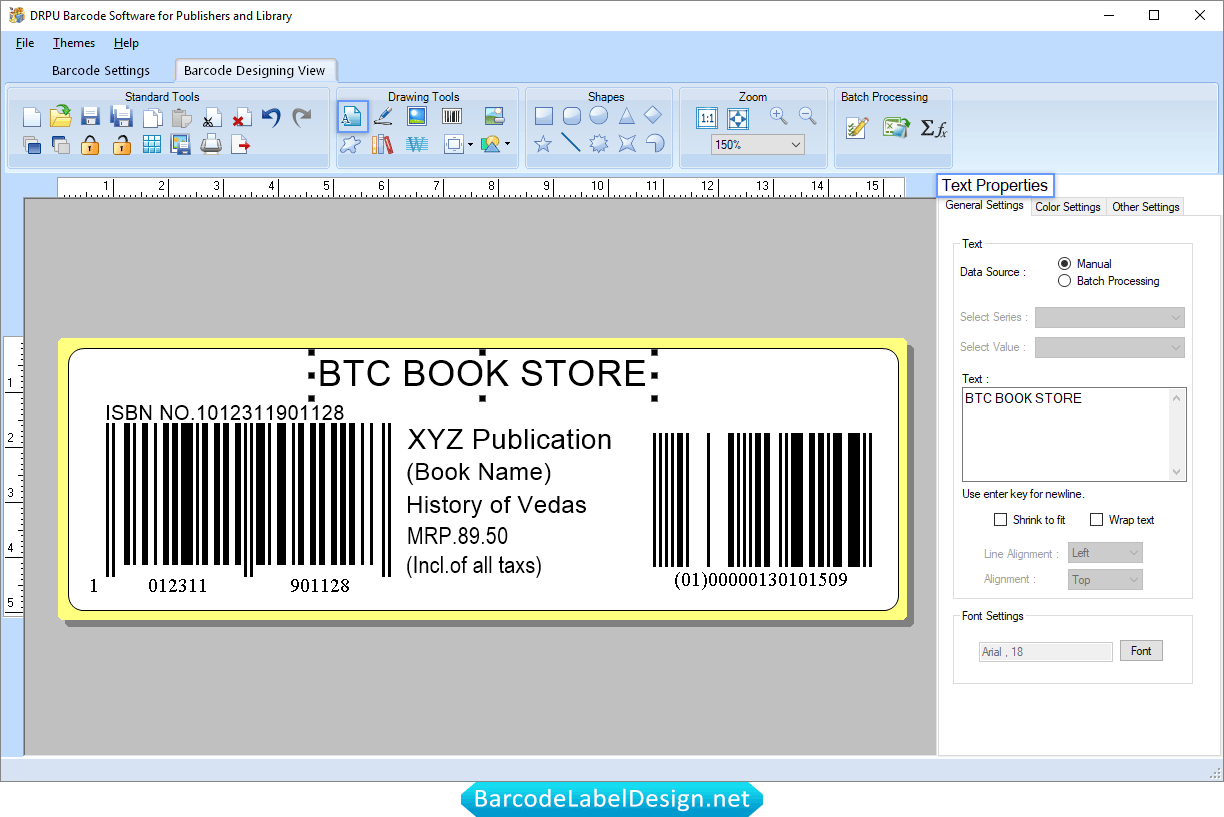Image resolution: width=1224 pixels, height=817 pixels.
Task: Select the BTC BOOK STORE label text
Action: point(482,374)
